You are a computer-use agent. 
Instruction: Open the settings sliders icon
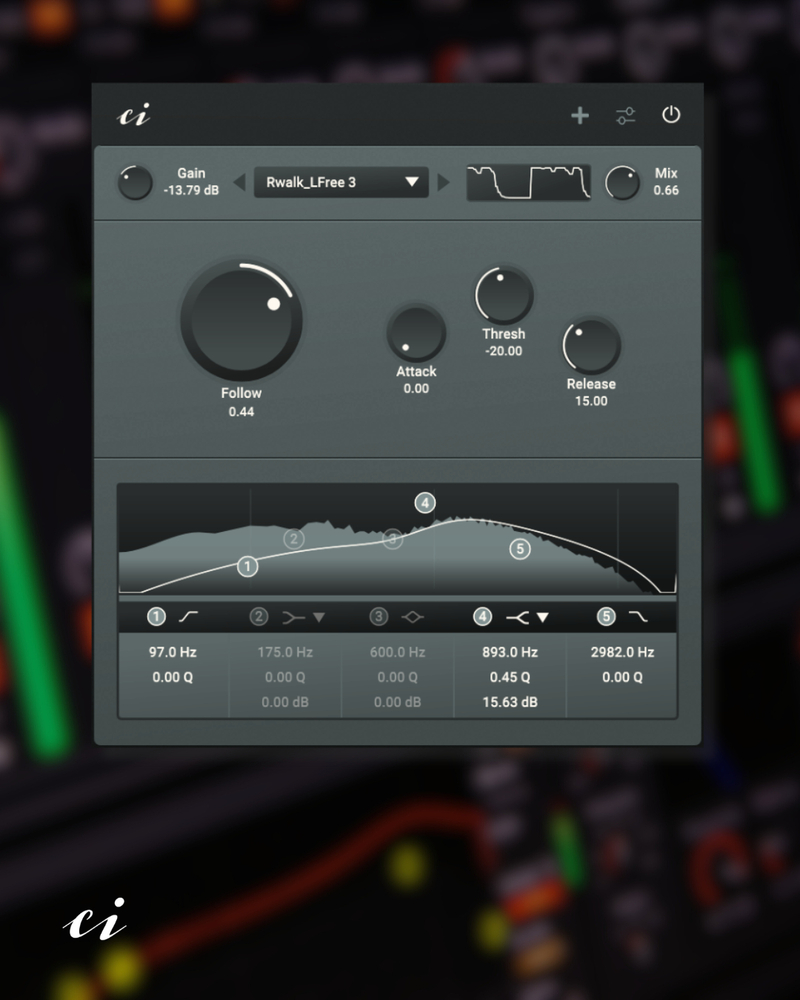625,115
